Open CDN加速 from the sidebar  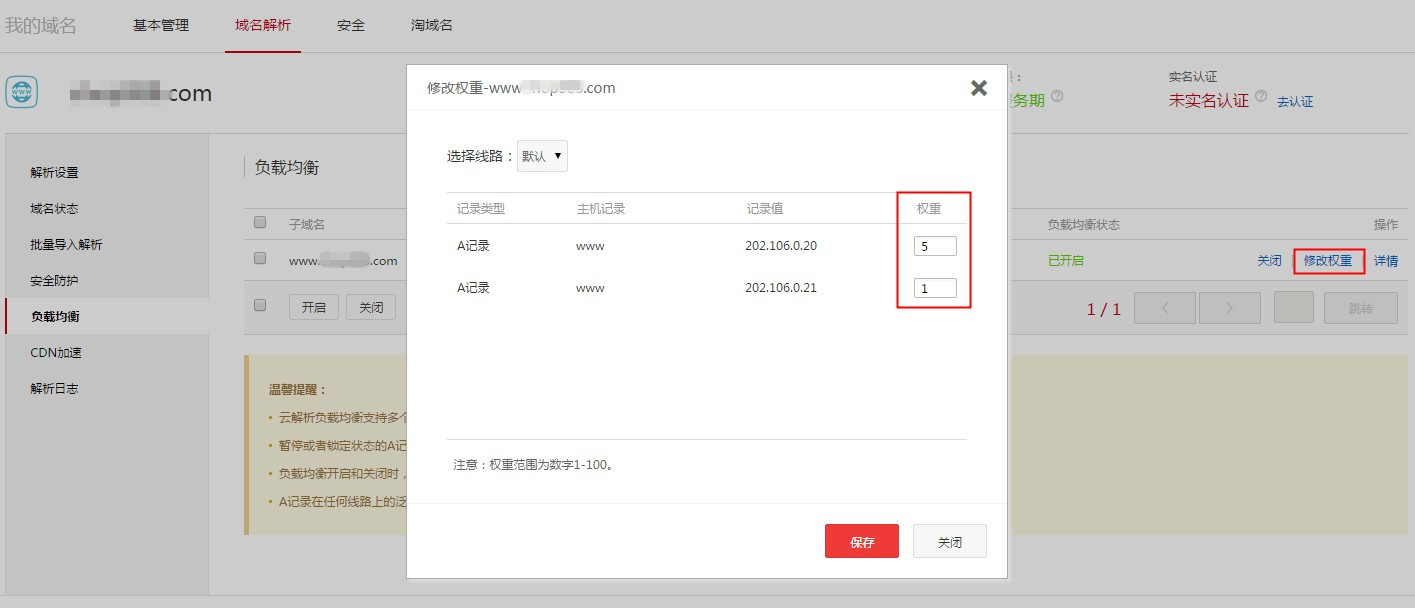[x=56, y=351]
